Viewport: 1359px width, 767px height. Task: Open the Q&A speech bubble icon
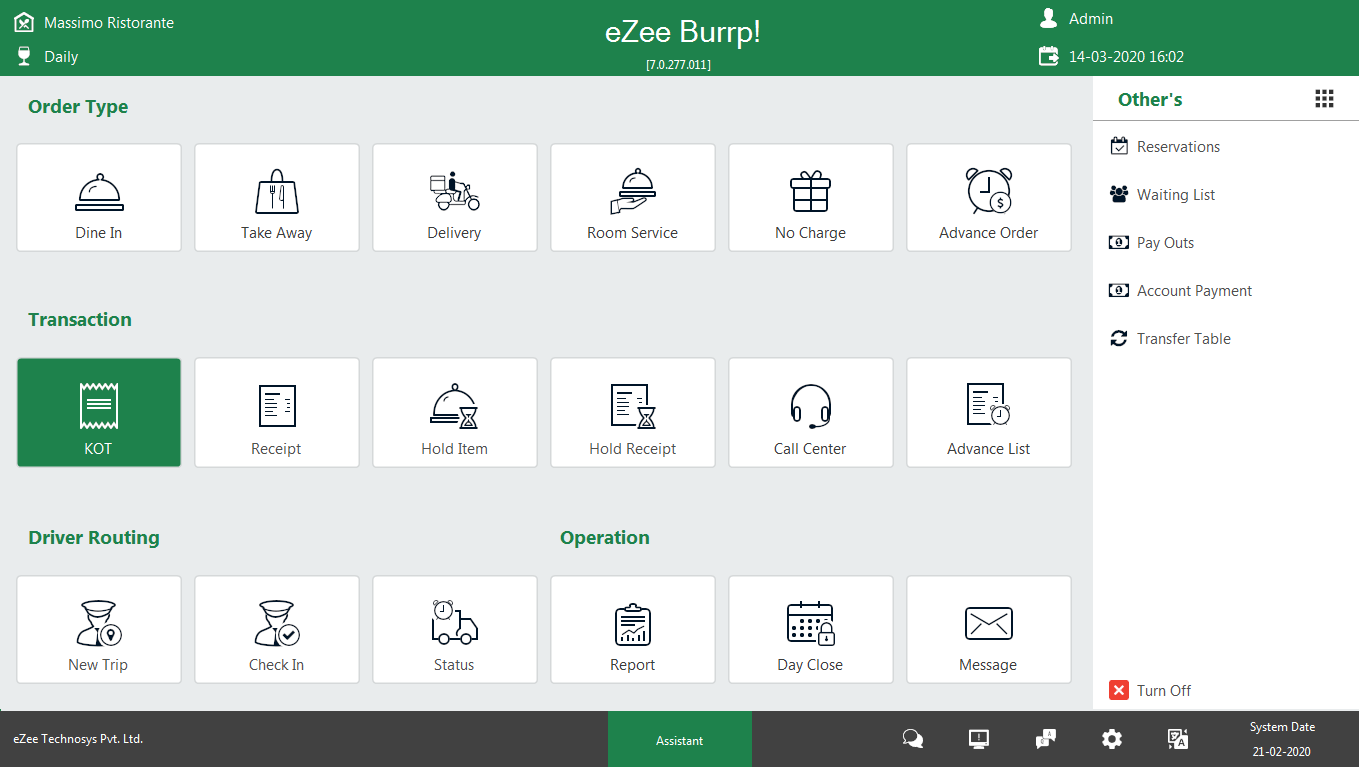pos(1045,739)
